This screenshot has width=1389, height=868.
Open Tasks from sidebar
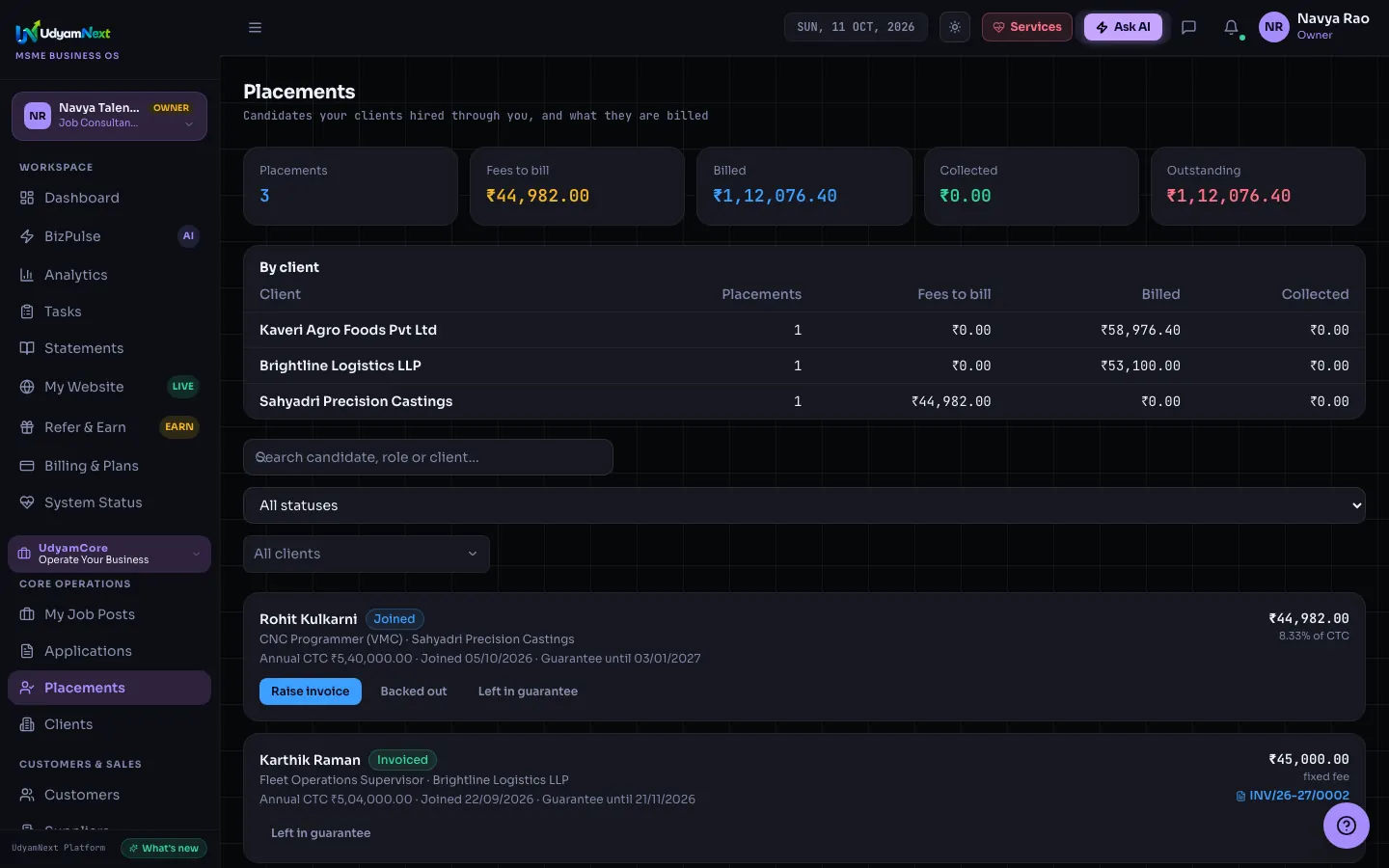pos(109,312)
